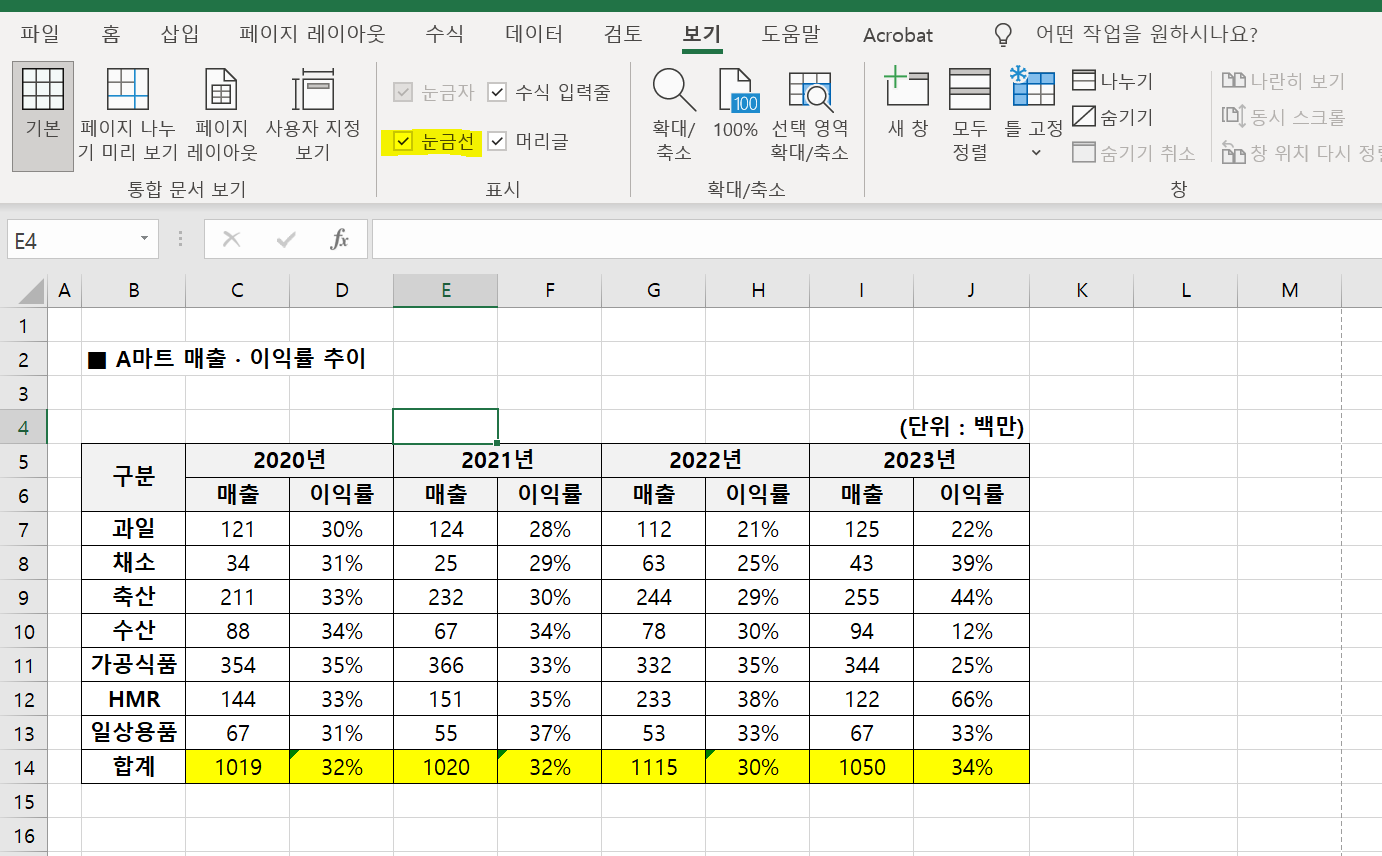Hide the window with 숨기기
Image resolution: width=1382 pixels, height=856 pixels.
pos(1112,117)
